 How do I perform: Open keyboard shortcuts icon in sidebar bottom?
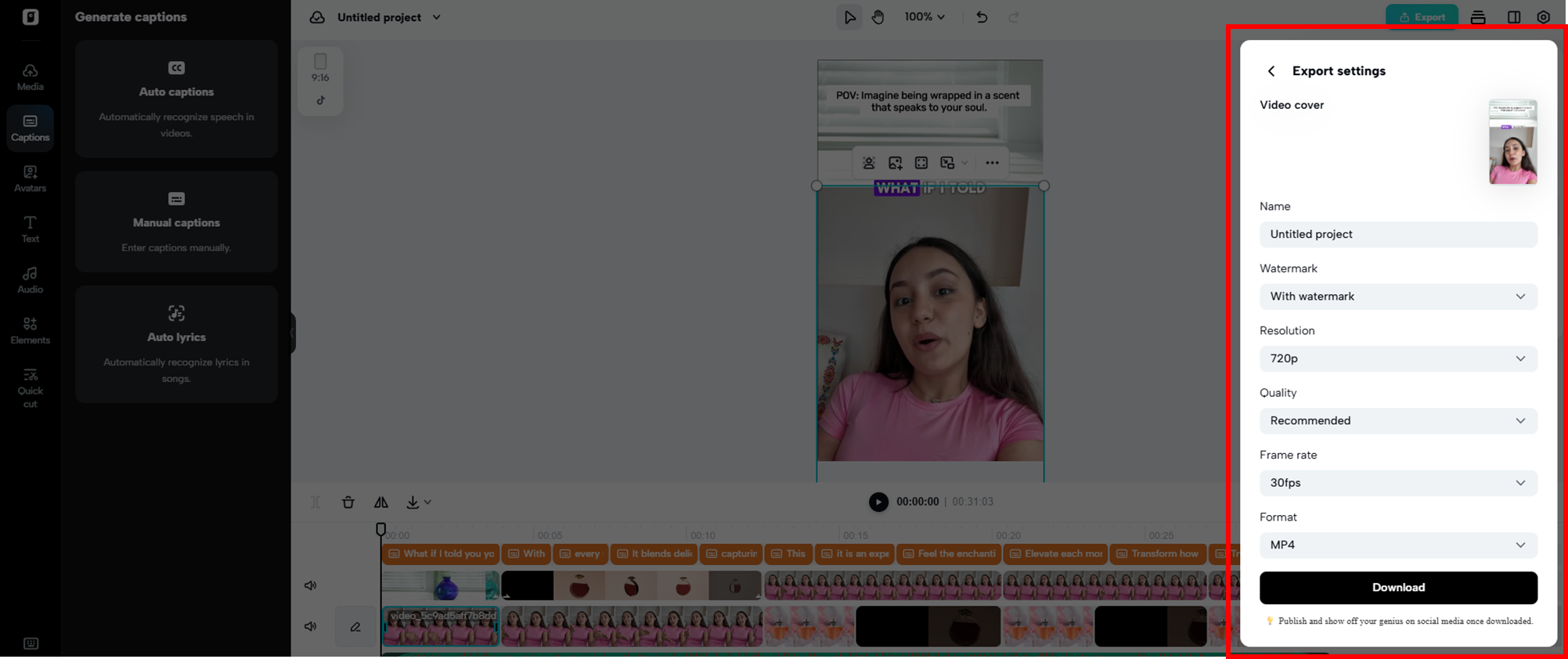[x=31, y=643]
